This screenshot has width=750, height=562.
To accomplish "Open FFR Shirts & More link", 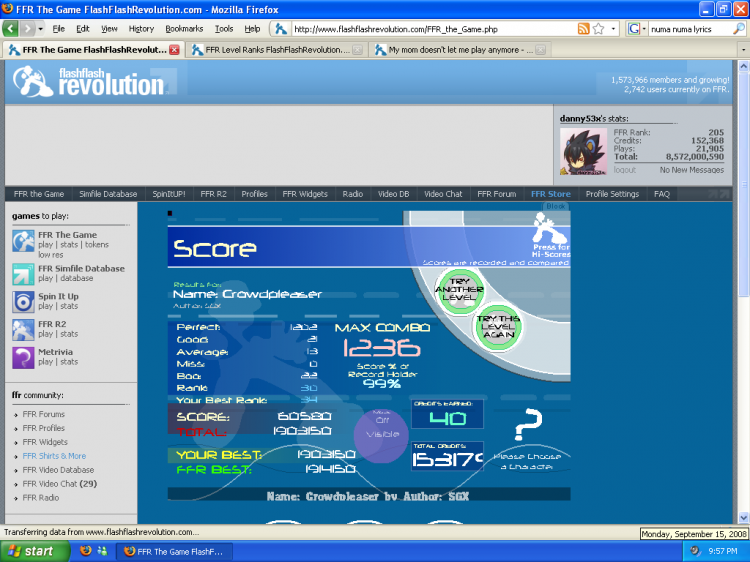I will (54, 456).
